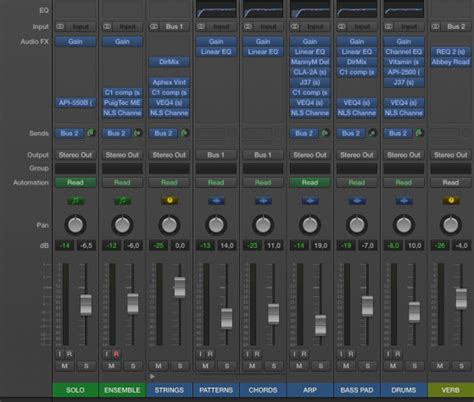Open the Aphex Vint plugin on STRINGS
474x402 pixels.
pos(169,82)
